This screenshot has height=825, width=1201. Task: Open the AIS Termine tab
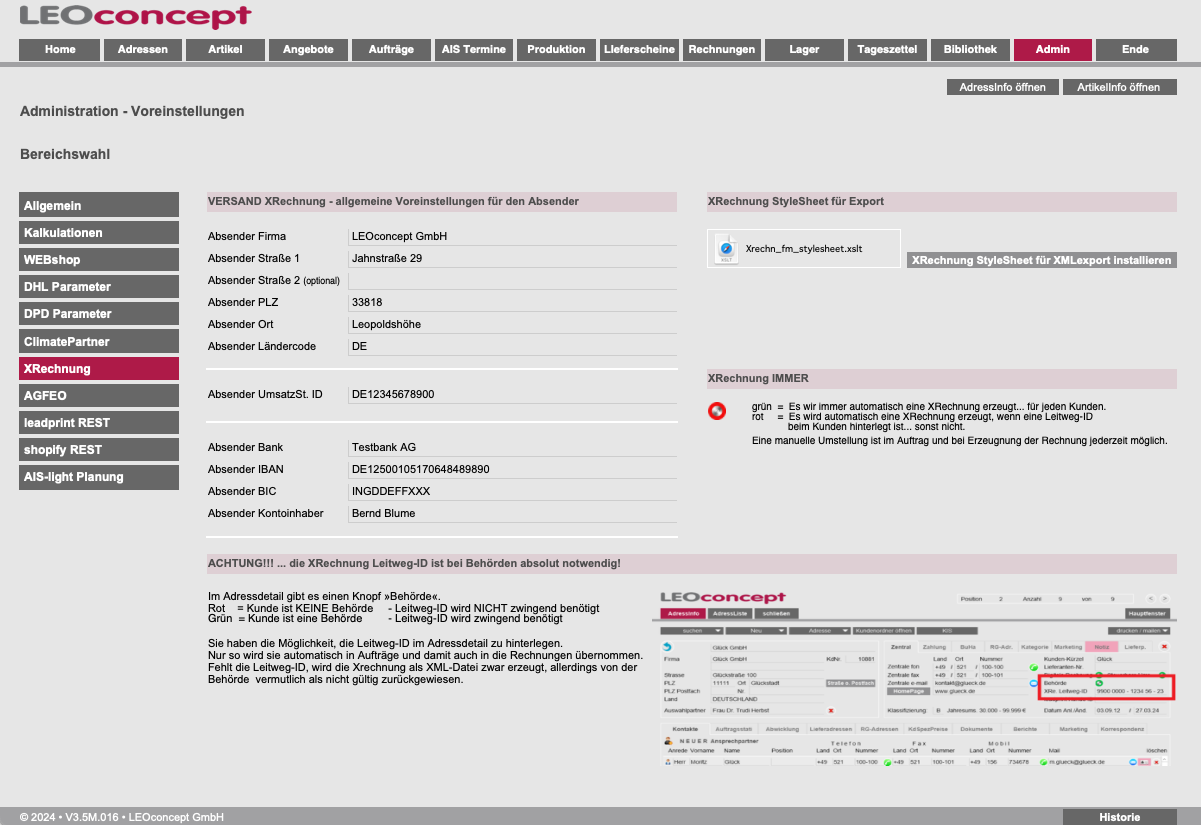pyautogui.click(x=474, y=49)
